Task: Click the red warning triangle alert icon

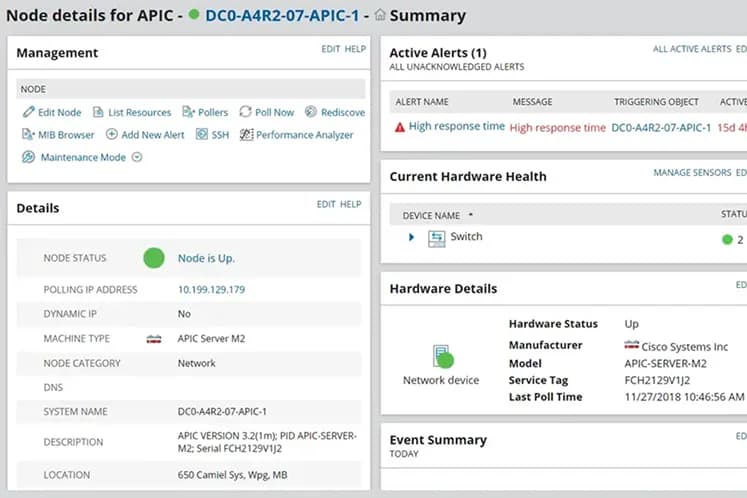Action: coord(400,127)
